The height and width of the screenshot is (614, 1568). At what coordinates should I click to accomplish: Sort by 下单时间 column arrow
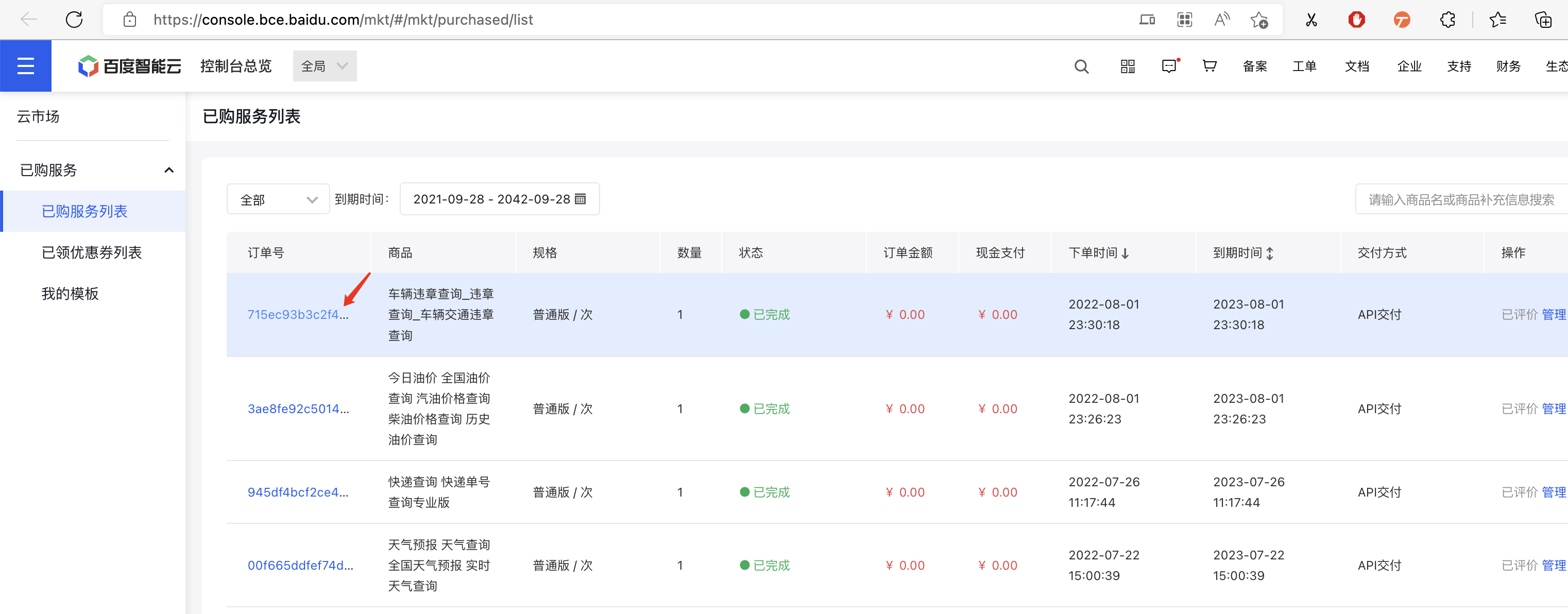click(x=1125, y=253)
